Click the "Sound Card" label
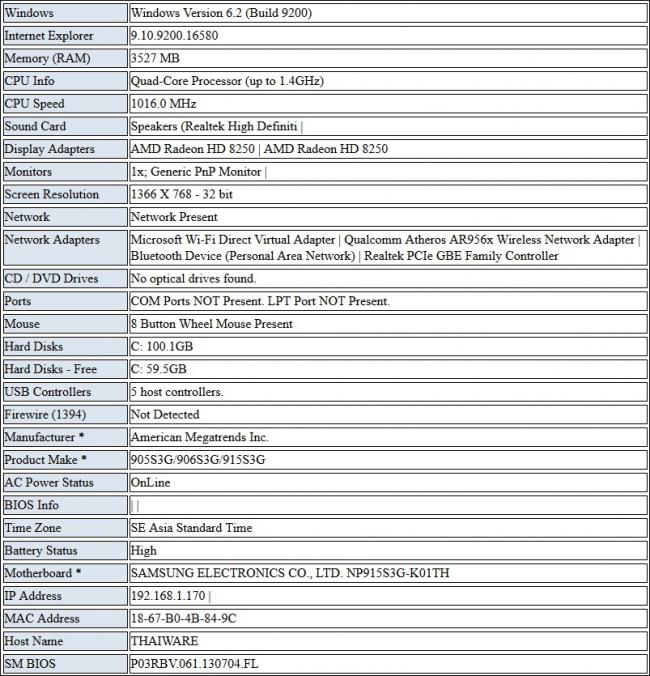 [x=35, y=126]
